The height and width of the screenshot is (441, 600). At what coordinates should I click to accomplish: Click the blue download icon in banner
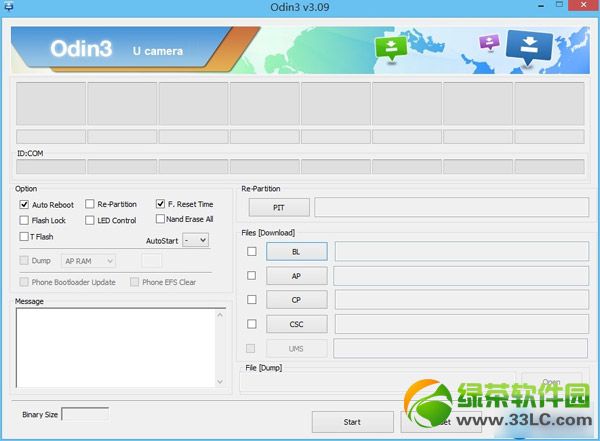529,47
